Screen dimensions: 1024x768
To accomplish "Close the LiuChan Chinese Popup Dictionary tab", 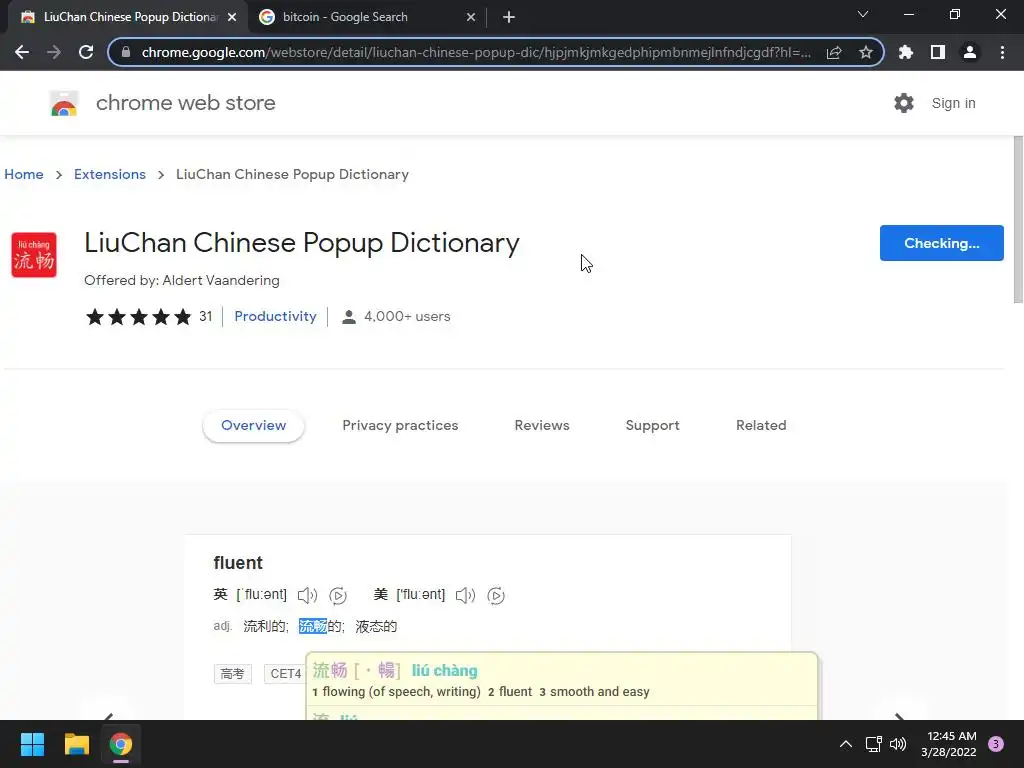I will coord(232,17).
